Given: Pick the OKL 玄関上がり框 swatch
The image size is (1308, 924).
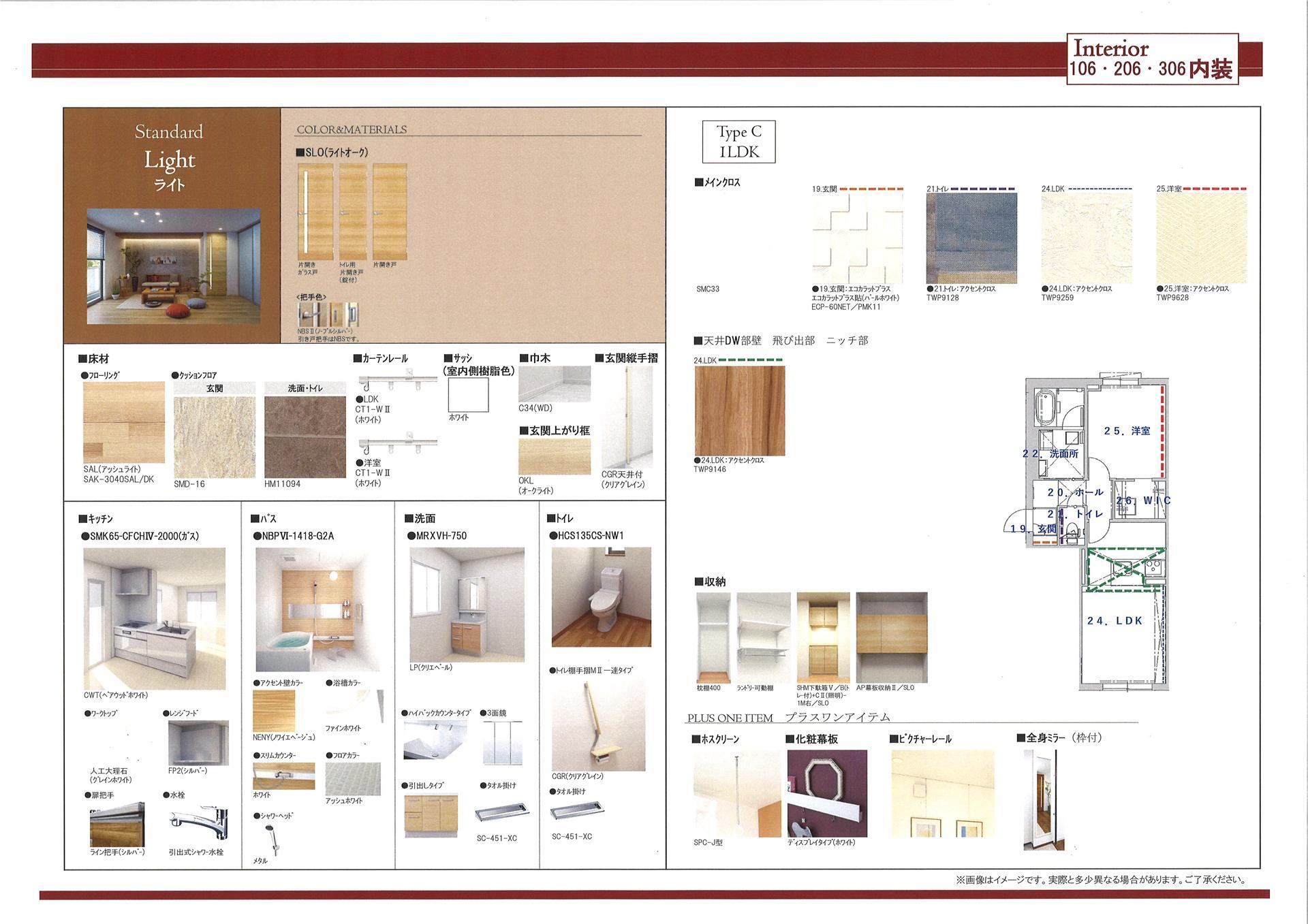Looking at the screenshot, I should coord(554,456).
